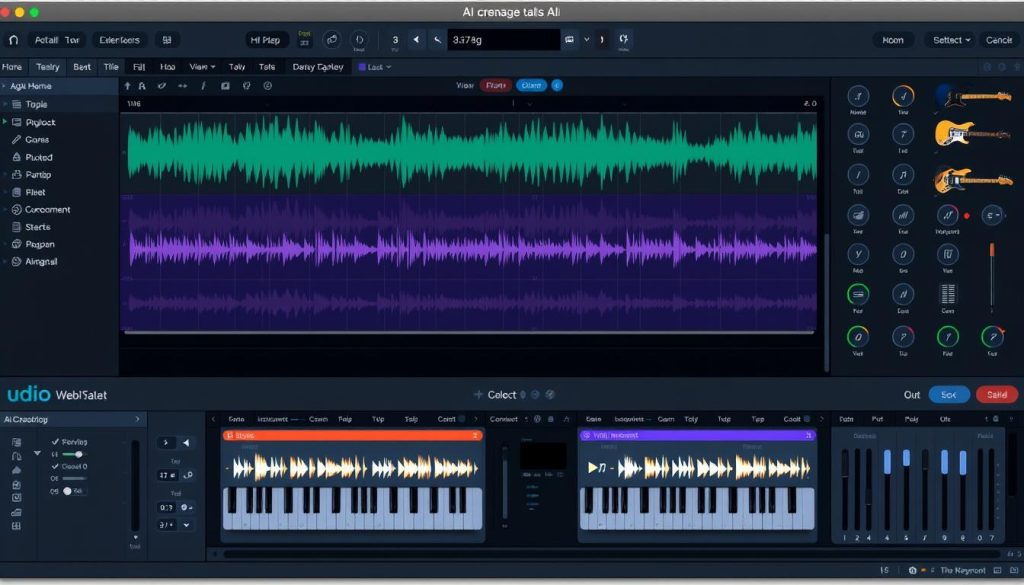Click the up-arrow tool above the waveform
Viewport: 1024px width, 585px height.
click(x=127, y=86)
